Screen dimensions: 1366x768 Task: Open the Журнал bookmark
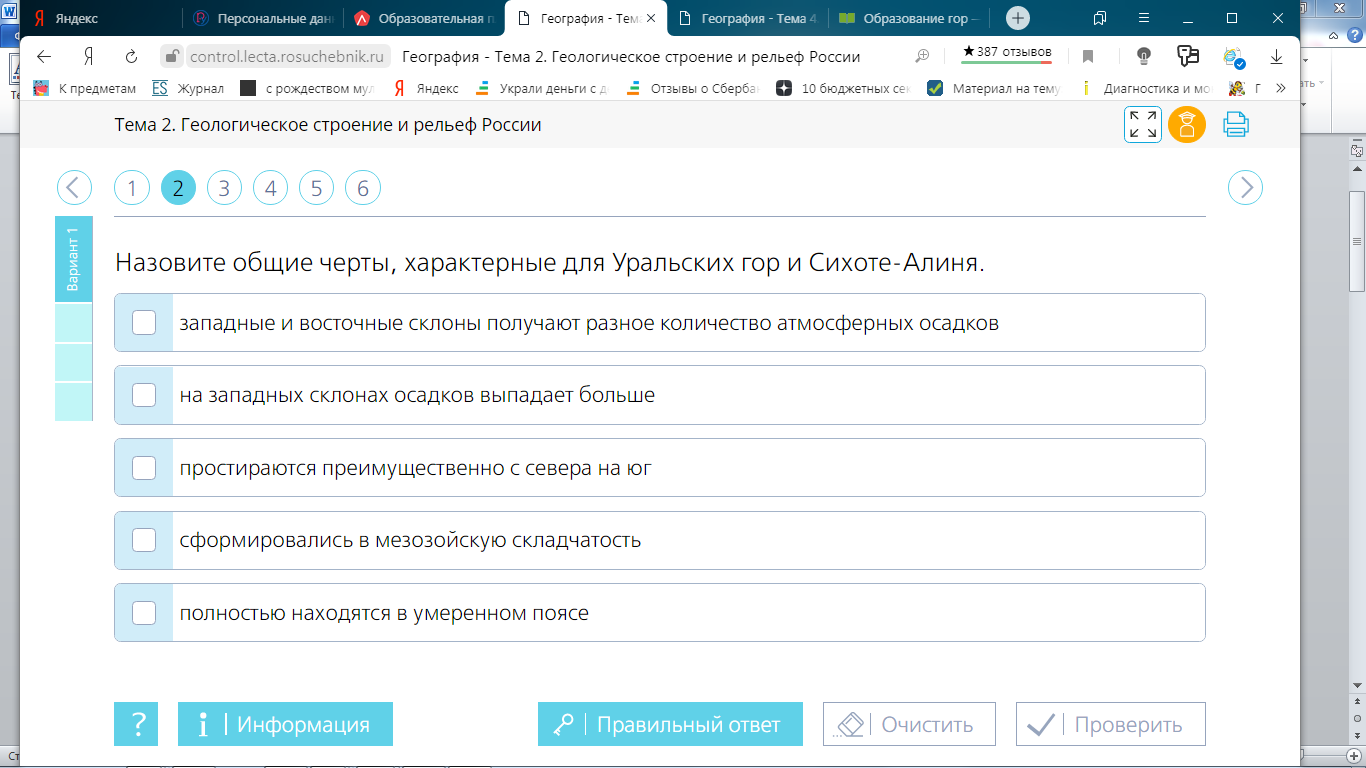(188, 88)
